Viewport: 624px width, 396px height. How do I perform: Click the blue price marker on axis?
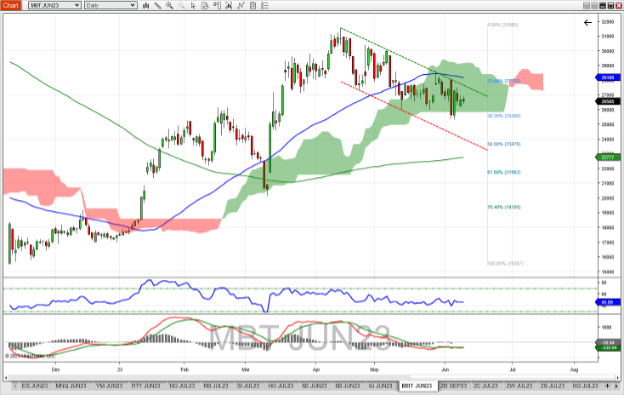point(607,78)
